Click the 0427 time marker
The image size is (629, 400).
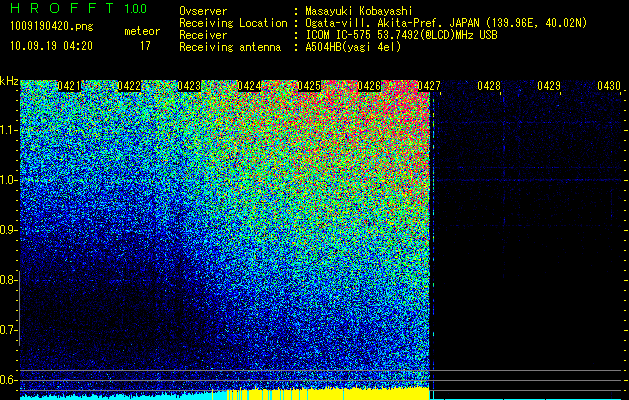429,86
